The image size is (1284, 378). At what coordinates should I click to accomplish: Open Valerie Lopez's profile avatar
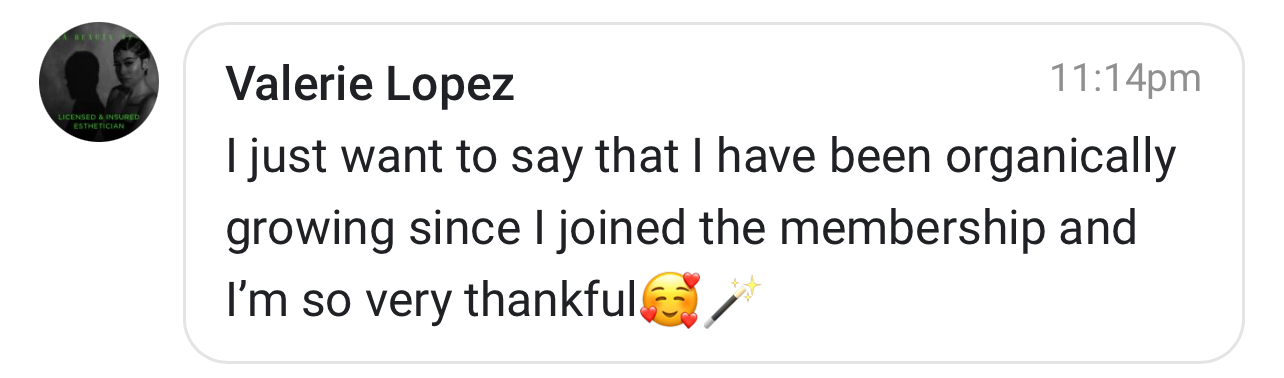click(99, 83)
